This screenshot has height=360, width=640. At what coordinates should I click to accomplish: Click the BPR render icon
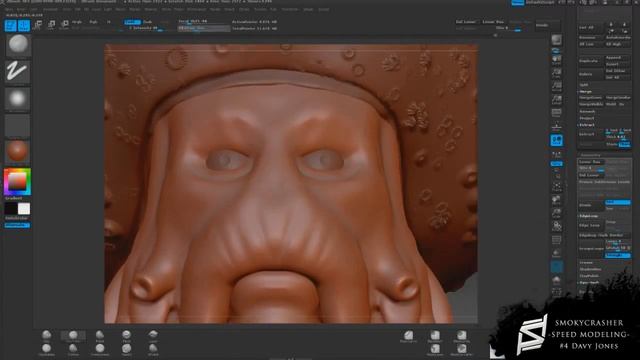coord(557,40)
